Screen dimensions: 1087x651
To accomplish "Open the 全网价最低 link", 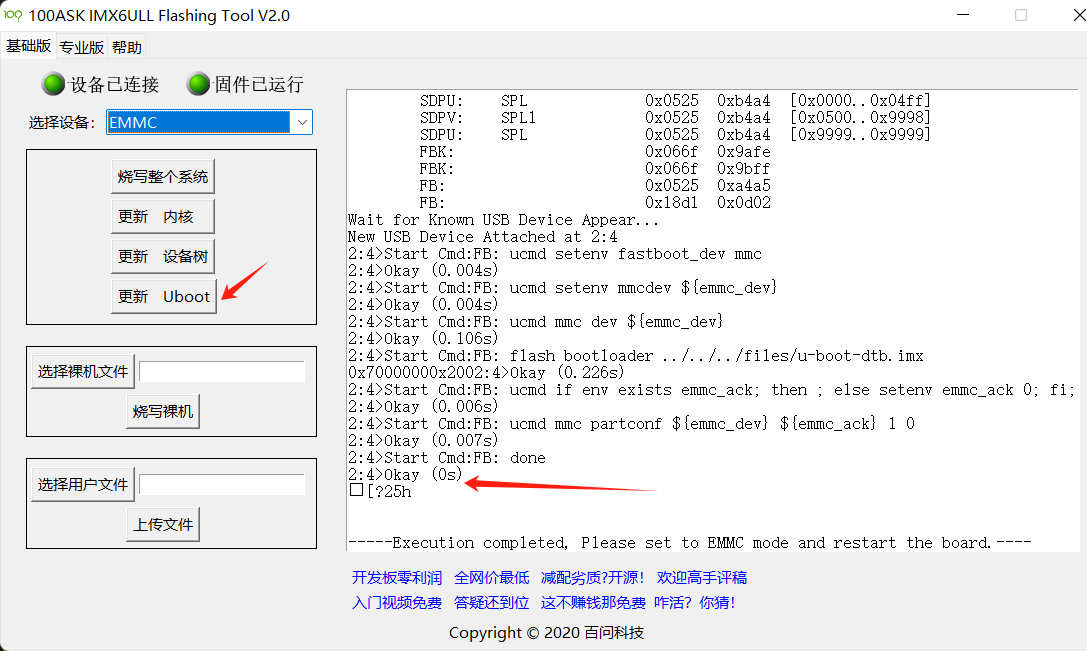I will [491, 577].
